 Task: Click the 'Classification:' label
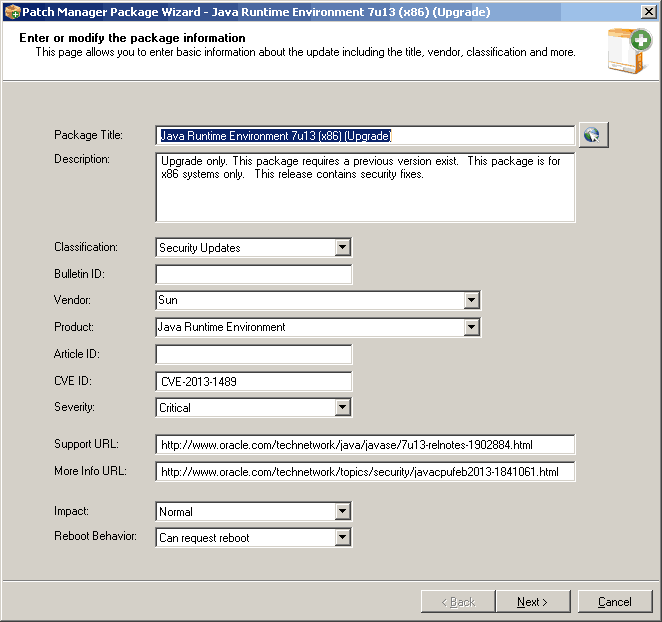(86, 247)
